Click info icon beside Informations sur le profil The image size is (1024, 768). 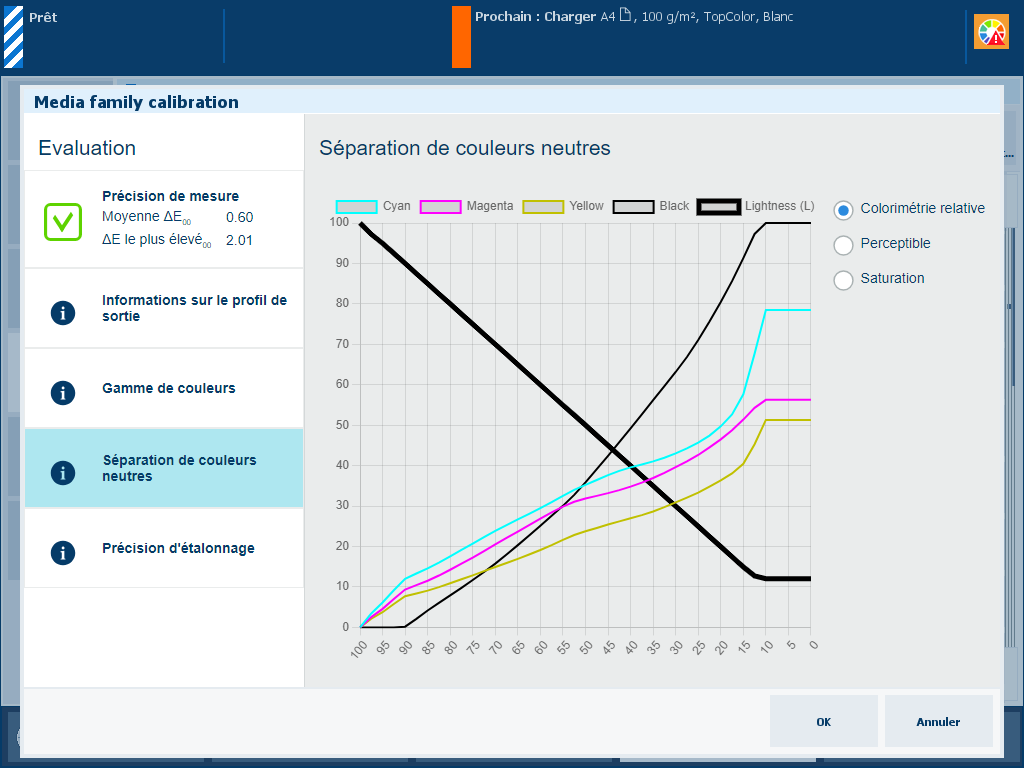[x=63, y=312]
